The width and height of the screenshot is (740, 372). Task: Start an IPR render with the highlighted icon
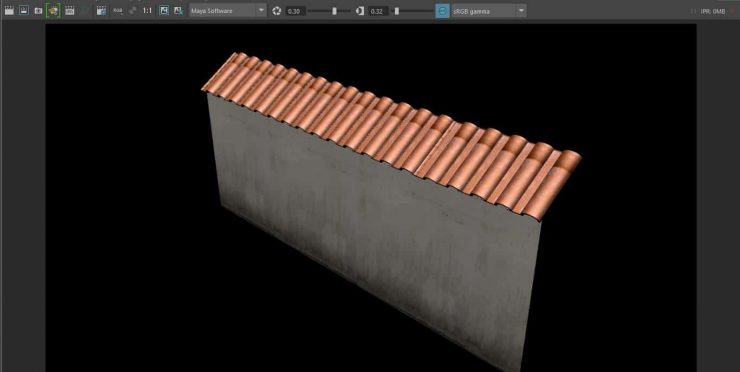[53, 10]
